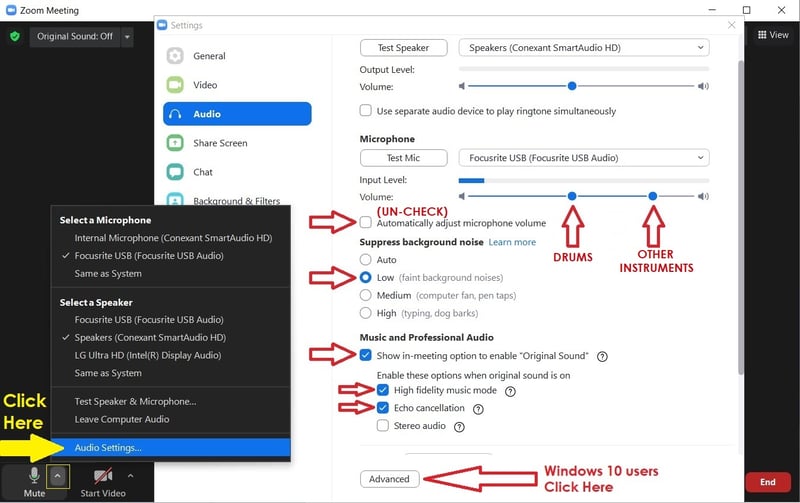The height and width of the screenshot is (503, 800).
Task: Click the red End button
Action: 768,482
